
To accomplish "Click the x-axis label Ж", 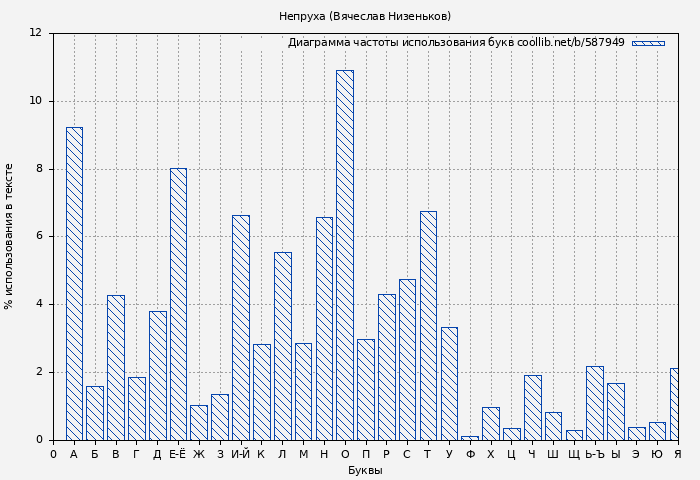I will (x=199, y=454).
